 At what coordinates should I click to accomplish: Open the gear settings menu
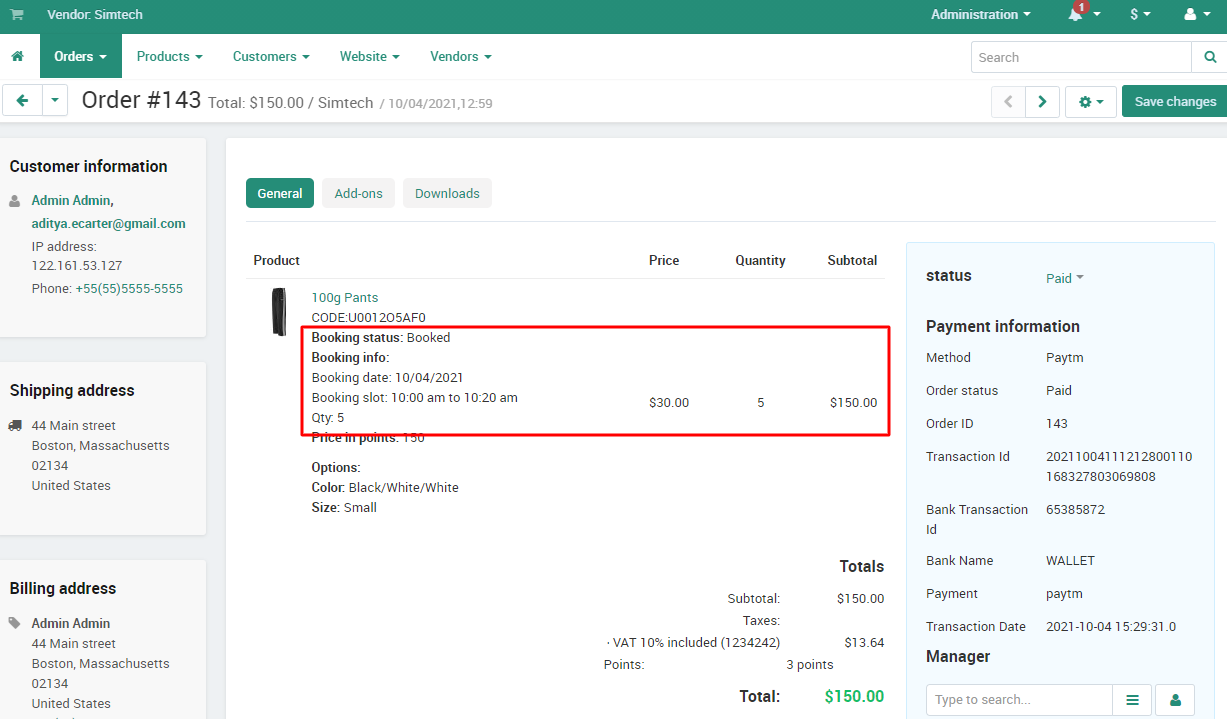coord(1091,101)
